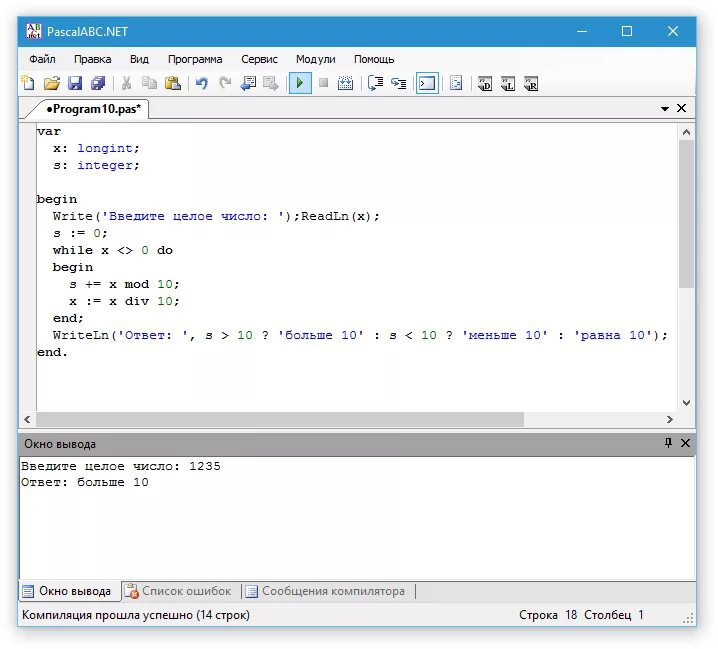The height and width of the screenshot is (649, 718).
Task: Place cursor on 'while x <> 0 do' line
Action: coord(113,250)
